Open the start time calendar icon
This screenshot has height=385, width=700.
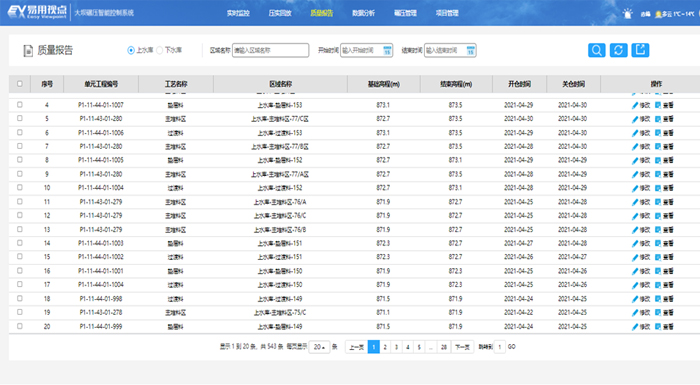(x=387, y=50)
